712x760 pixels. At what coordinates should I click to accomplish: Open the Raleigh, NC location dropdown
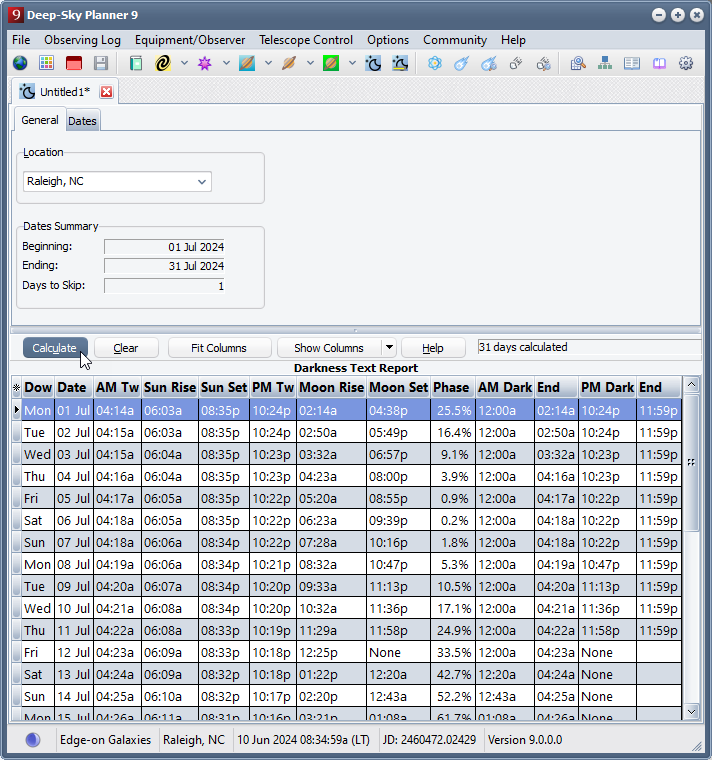202,182
